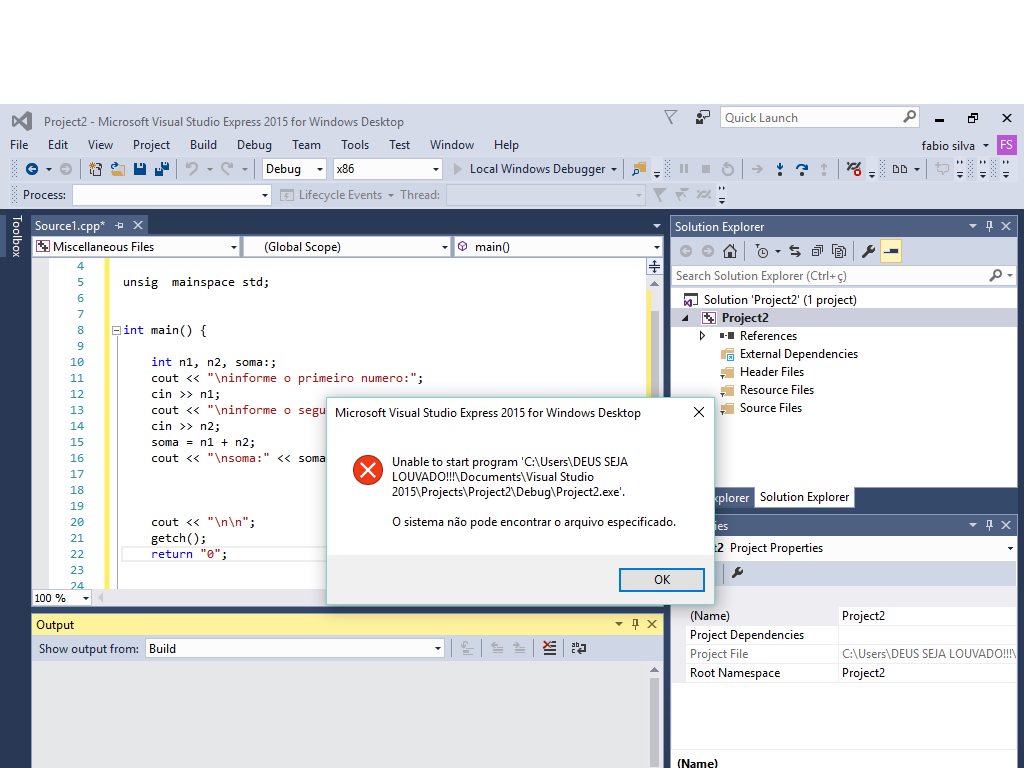The width and height of the screenshot is (1024, 768).
Task: Expand the References tree node
Action: coord(703,336)
